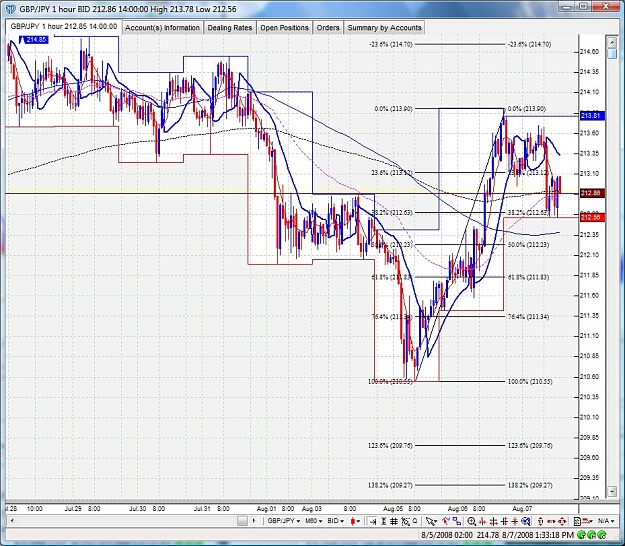Click the red vertical stretch arrows icon

pyautogui.click(x=540, y=521)
